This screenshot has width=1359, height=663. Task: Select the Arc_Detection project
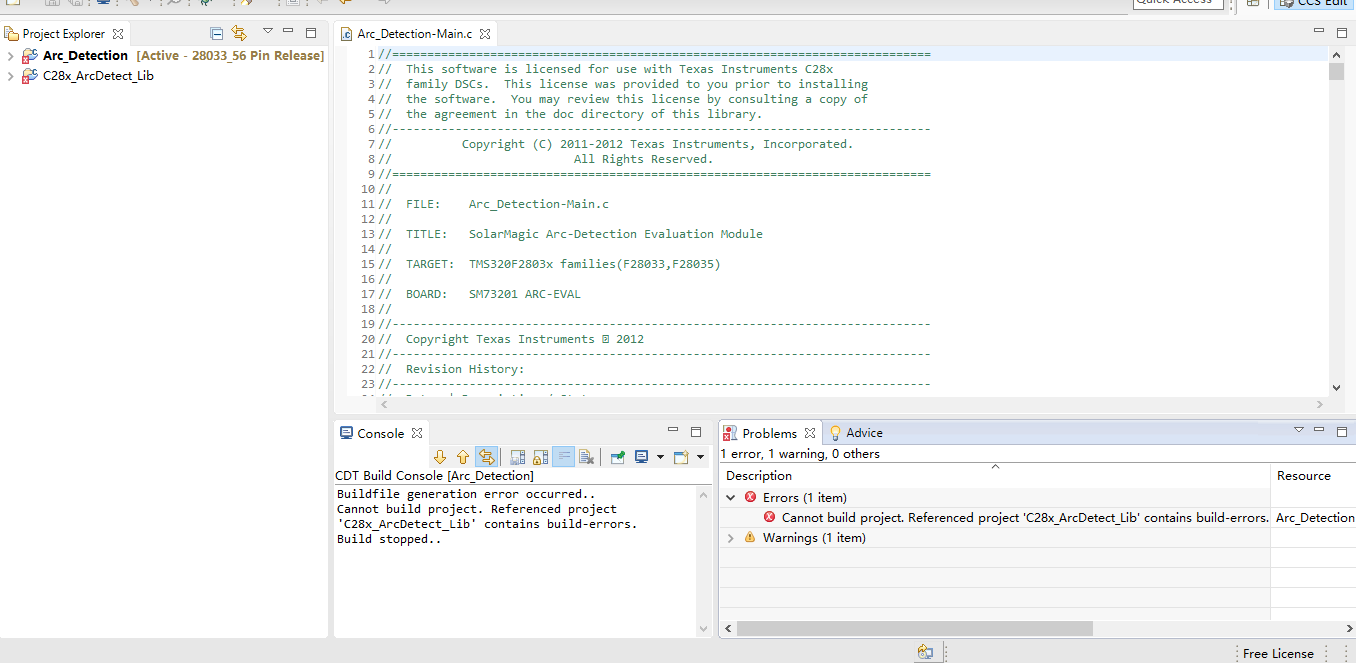tap(85, 55)
